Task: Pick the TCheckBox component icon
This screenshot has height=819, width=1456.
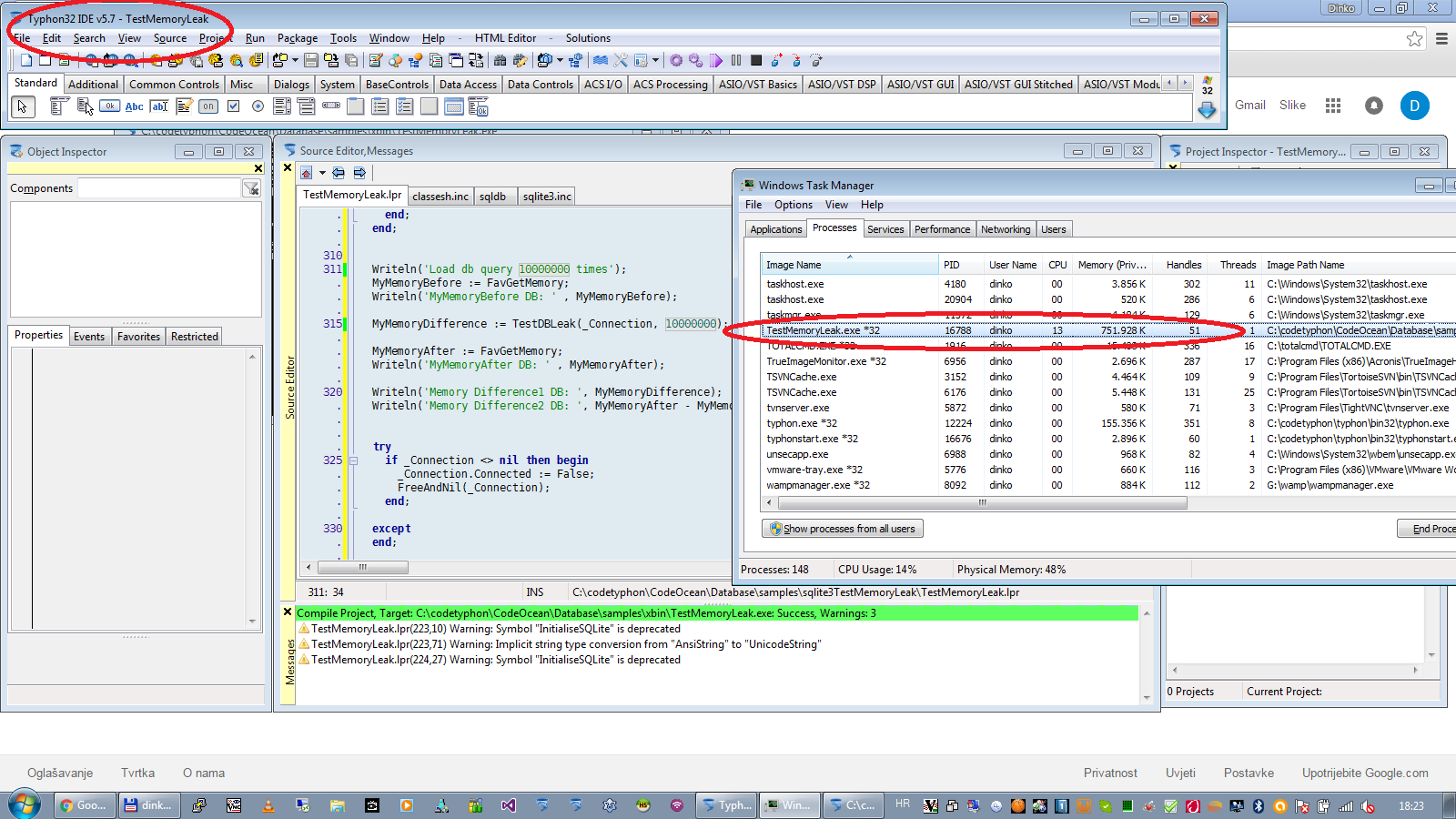Action: tap(233, 106)
